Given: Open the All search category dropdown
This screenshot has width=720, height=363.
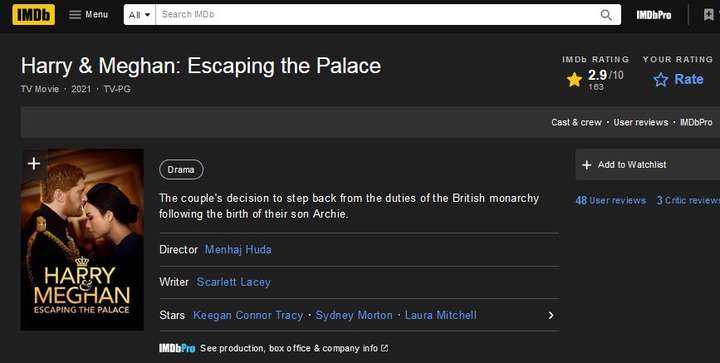Looking at the screenshot, I should [x=140, y=15].
